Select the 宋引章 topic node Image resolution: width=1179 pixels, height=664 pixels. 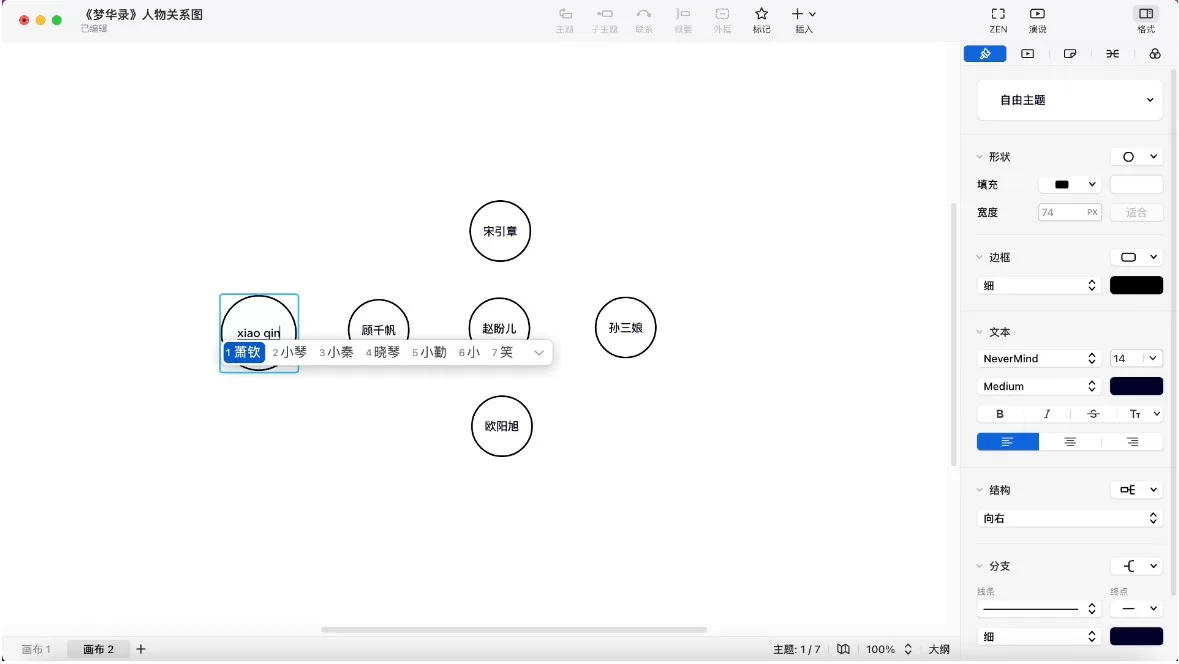pyautogui.click(x=500, y=232)
